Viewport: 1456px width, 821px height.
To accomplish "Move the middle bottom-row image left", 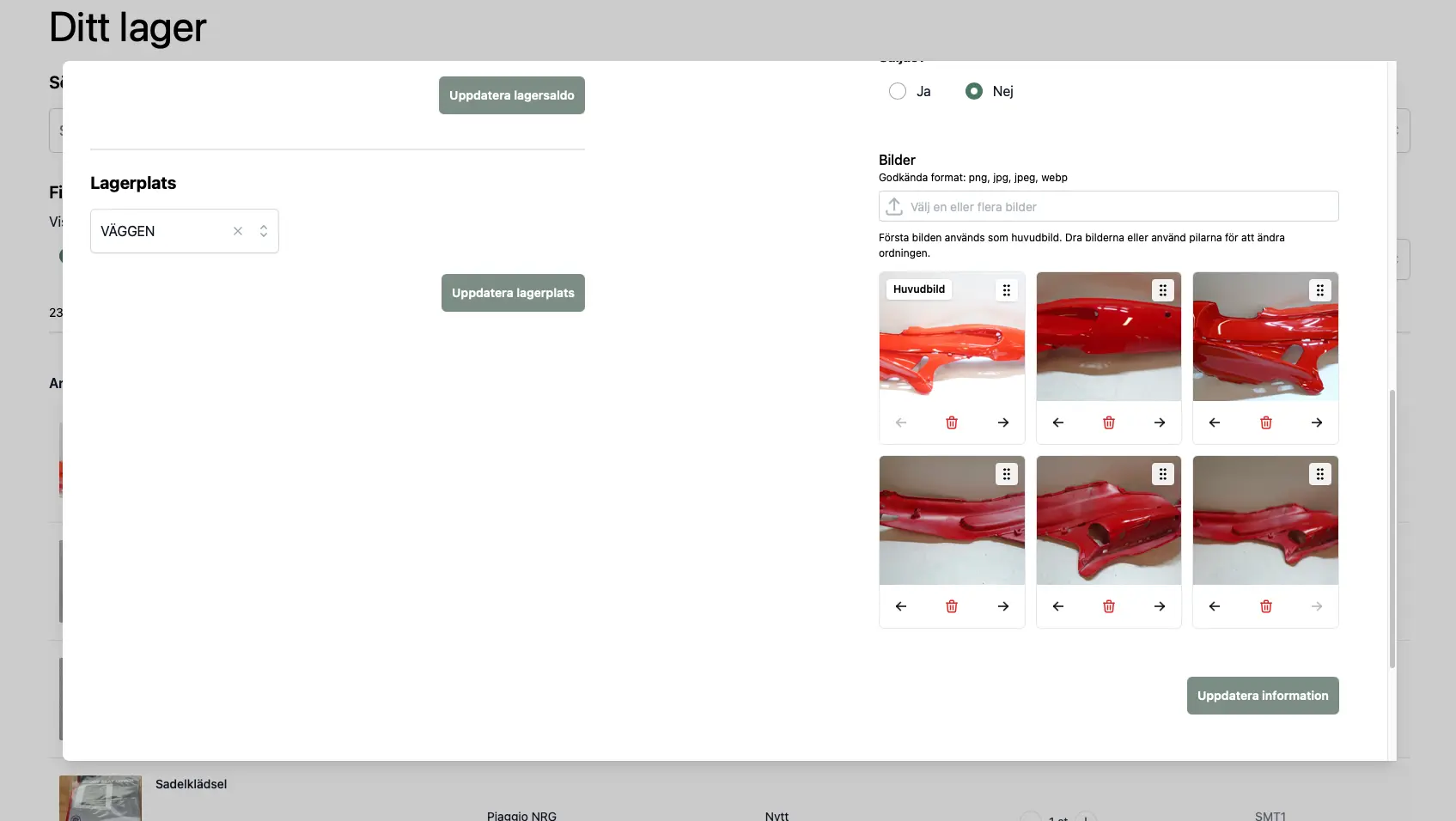I will 1058,606.
